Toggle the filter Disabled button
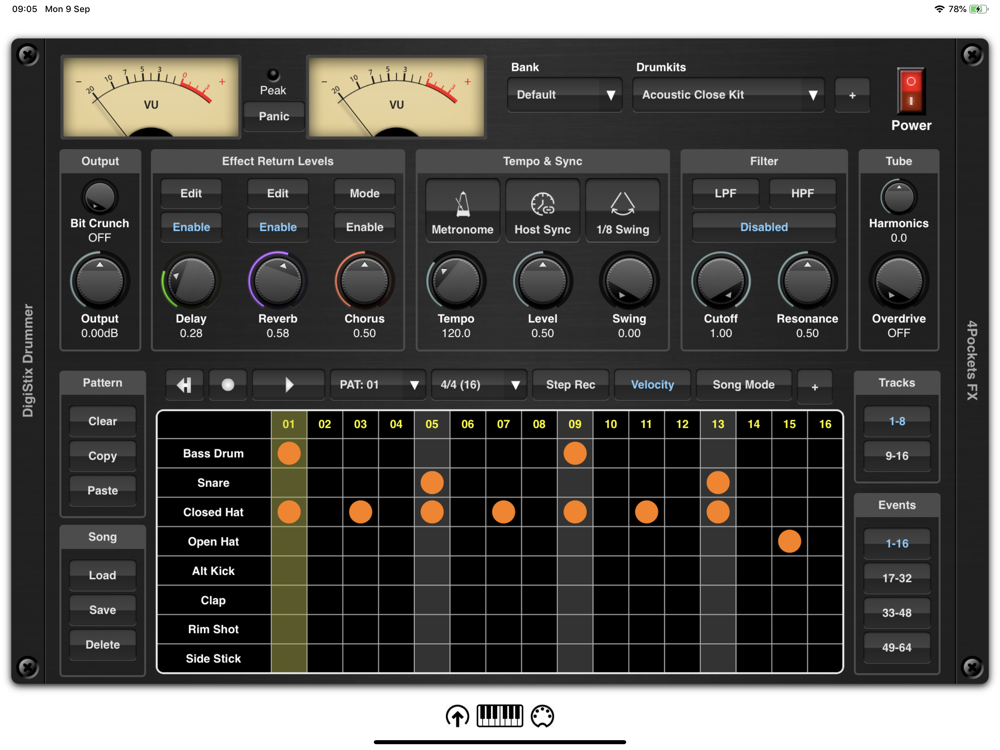 (x=764, y=227)
